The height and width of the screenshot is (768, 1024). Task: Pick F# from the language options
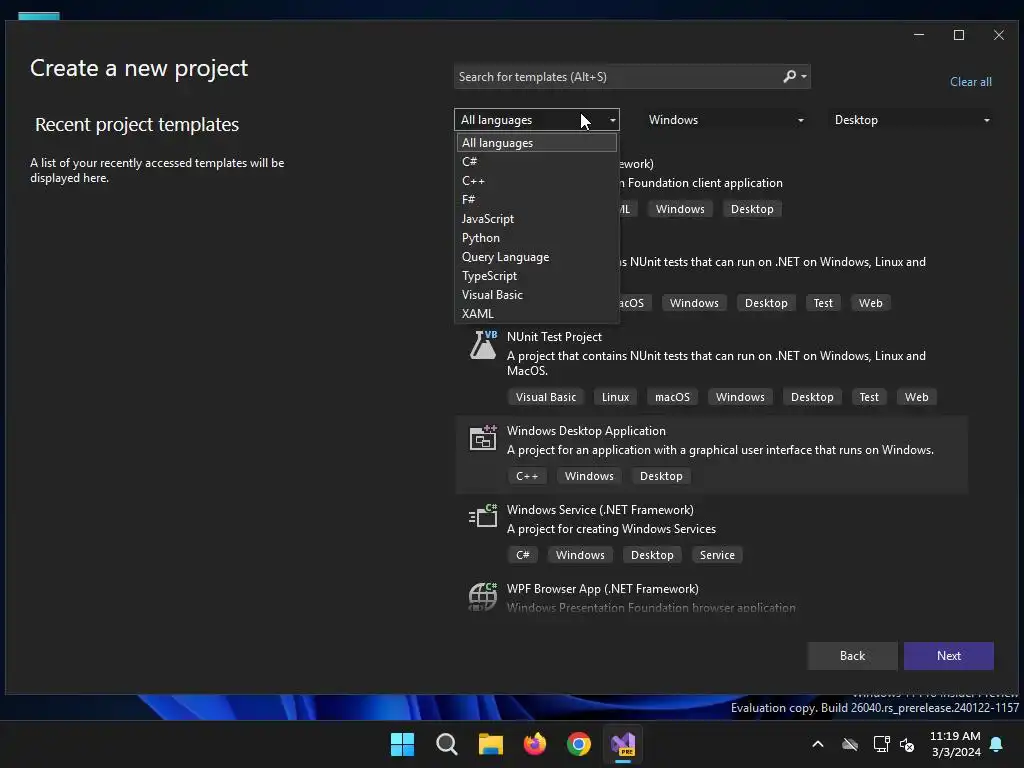537,199
